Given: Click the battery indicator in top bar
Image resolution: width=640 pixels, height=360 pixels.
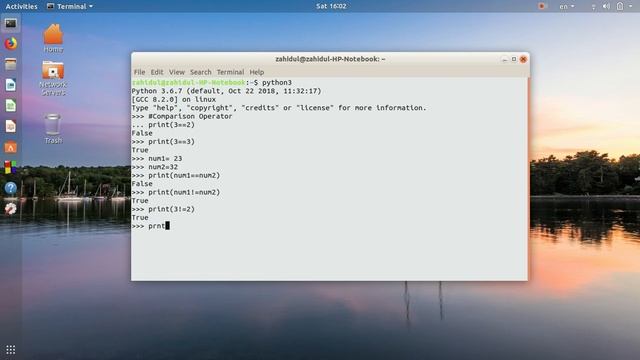Looking at the screenshot, I should point(620,6).
